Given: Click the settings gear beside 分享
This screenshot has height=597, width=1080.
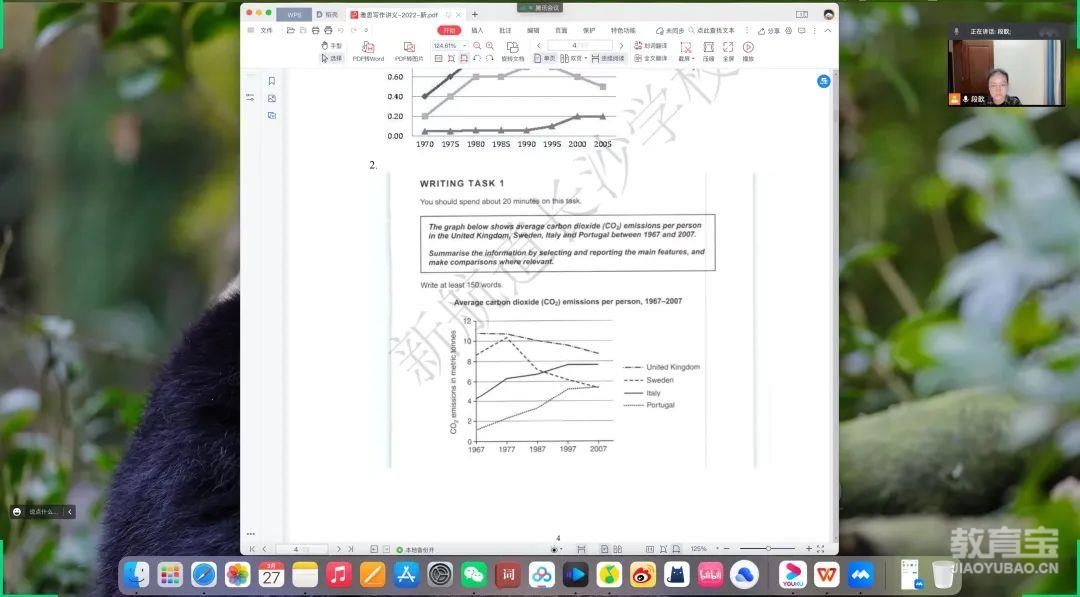Looking at the screenshot, I should [789, 31].
